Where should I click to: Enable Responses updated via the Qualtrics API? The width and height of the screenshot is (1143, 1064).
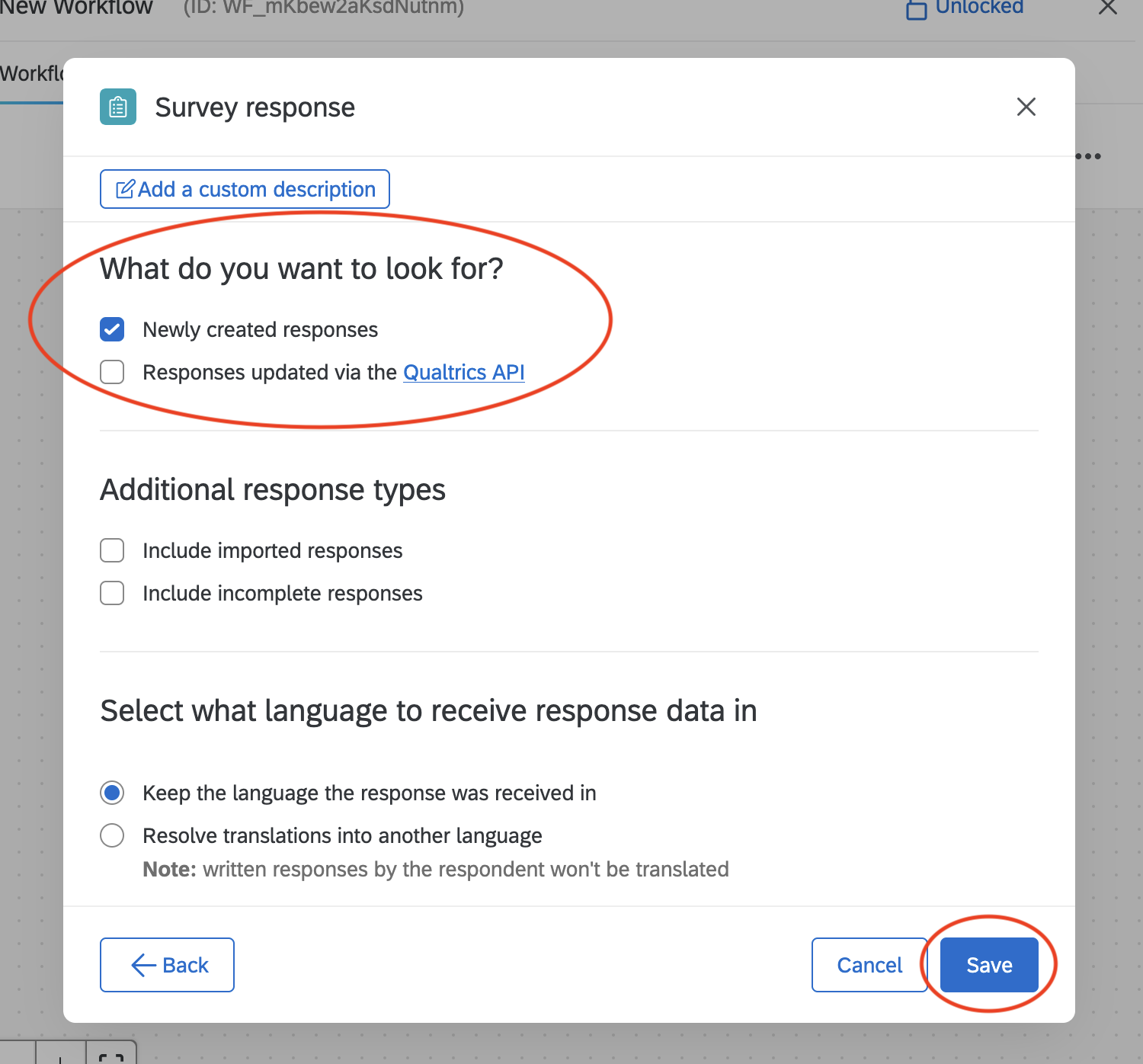[112, 372]
